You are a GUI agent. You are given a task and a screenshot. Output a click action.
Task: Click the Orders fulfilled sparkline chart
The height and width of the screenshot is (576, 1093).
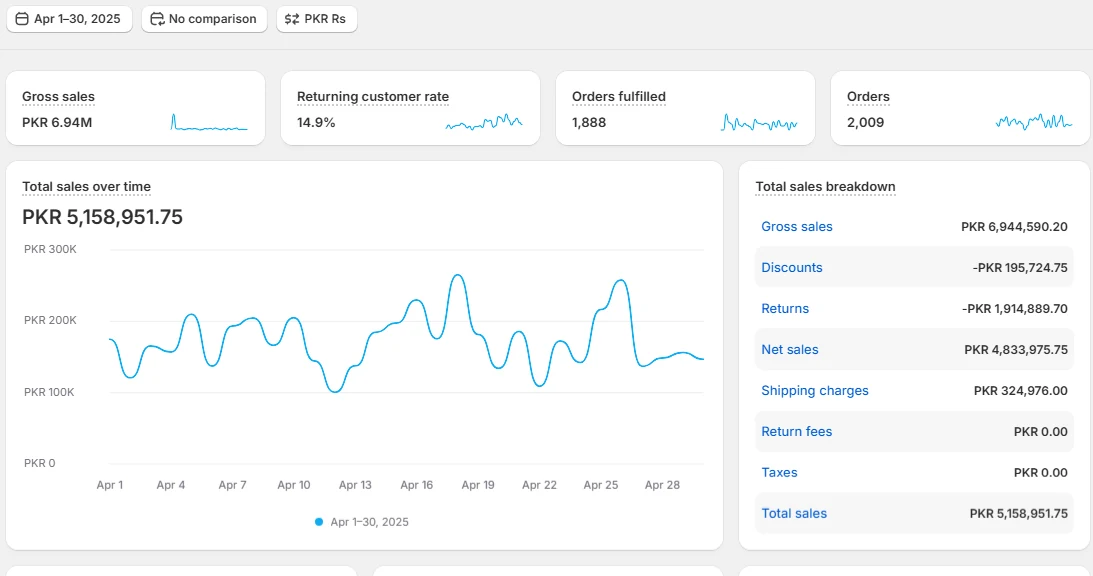[759, 123]
